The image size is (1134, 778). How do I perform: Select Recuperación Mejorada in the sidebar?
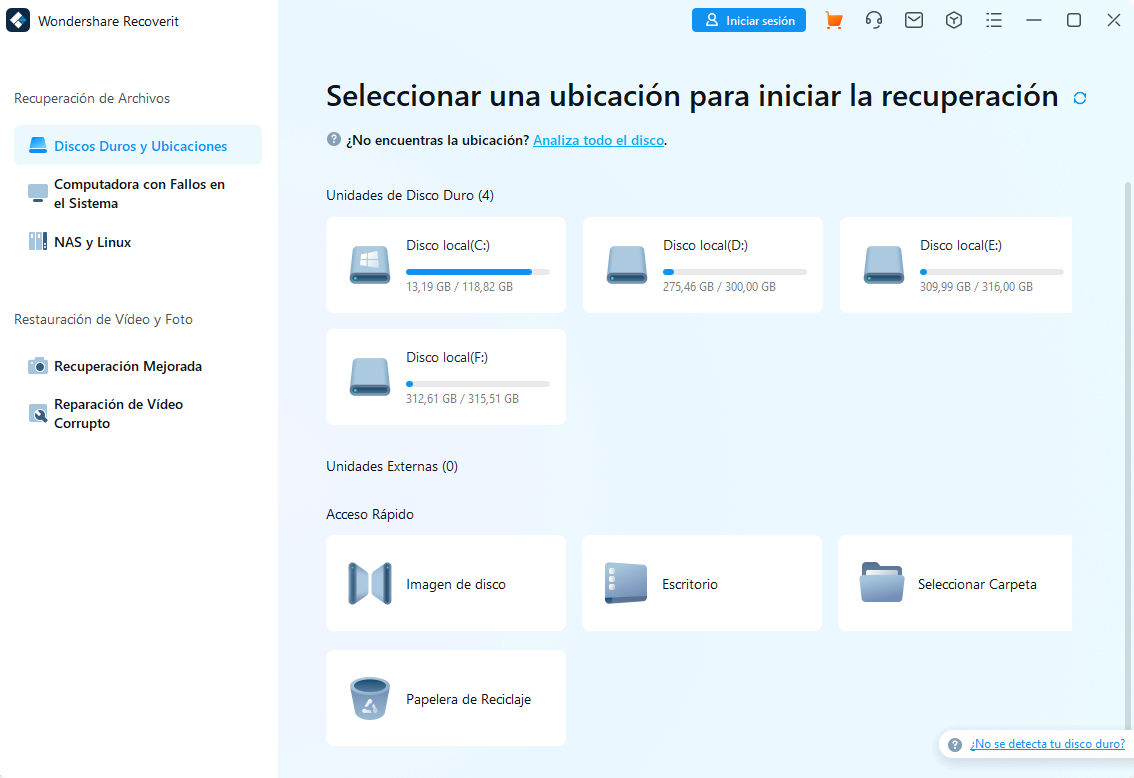(137, 366)
